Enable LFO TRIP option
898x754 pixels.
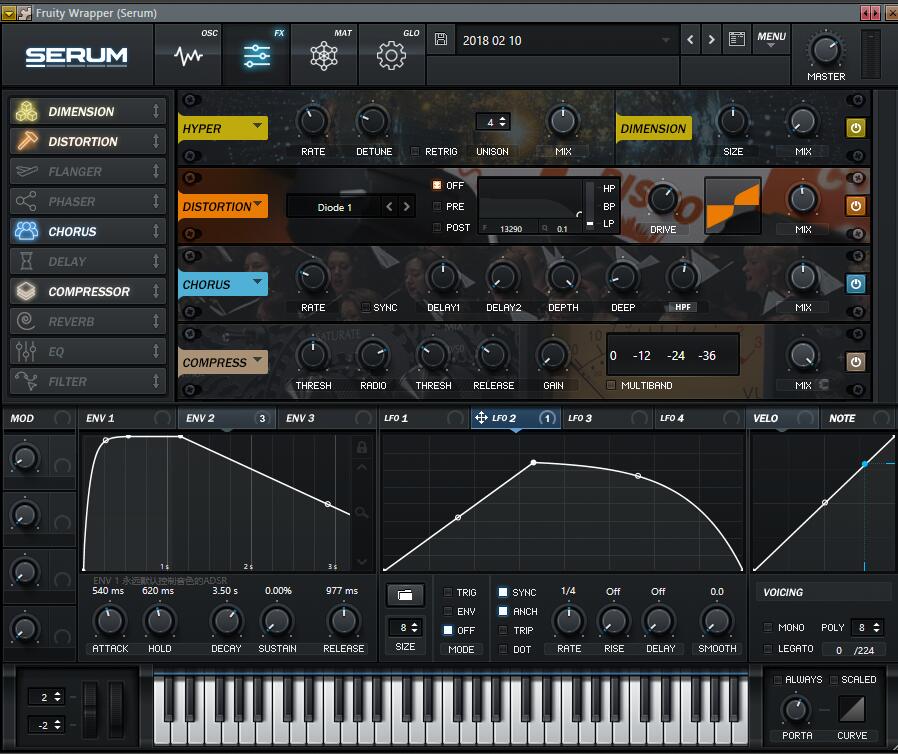point(503,630)
